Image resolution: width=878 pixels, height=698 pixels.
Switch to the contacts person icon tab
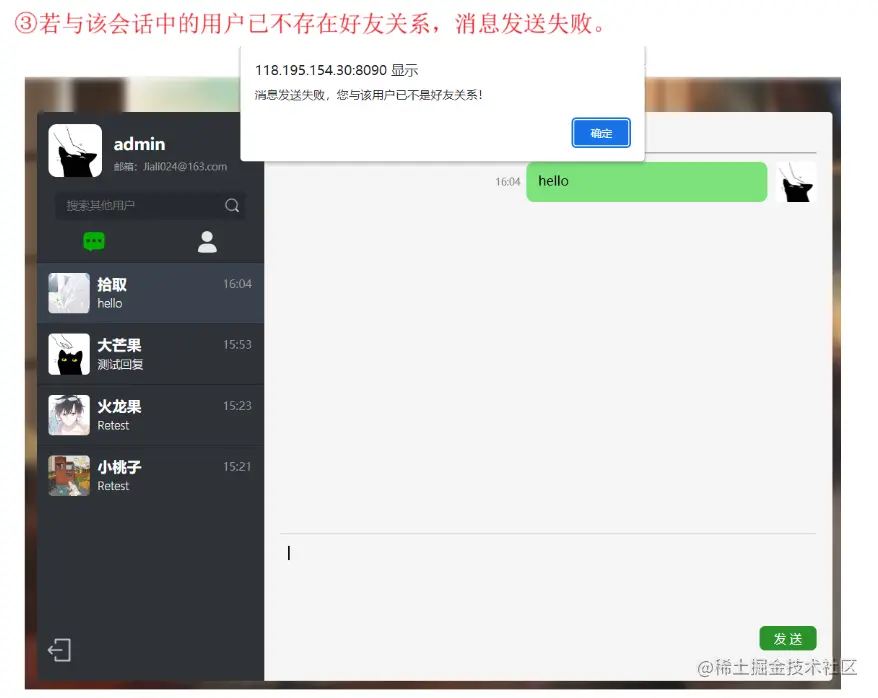click(x=207, y=242)
